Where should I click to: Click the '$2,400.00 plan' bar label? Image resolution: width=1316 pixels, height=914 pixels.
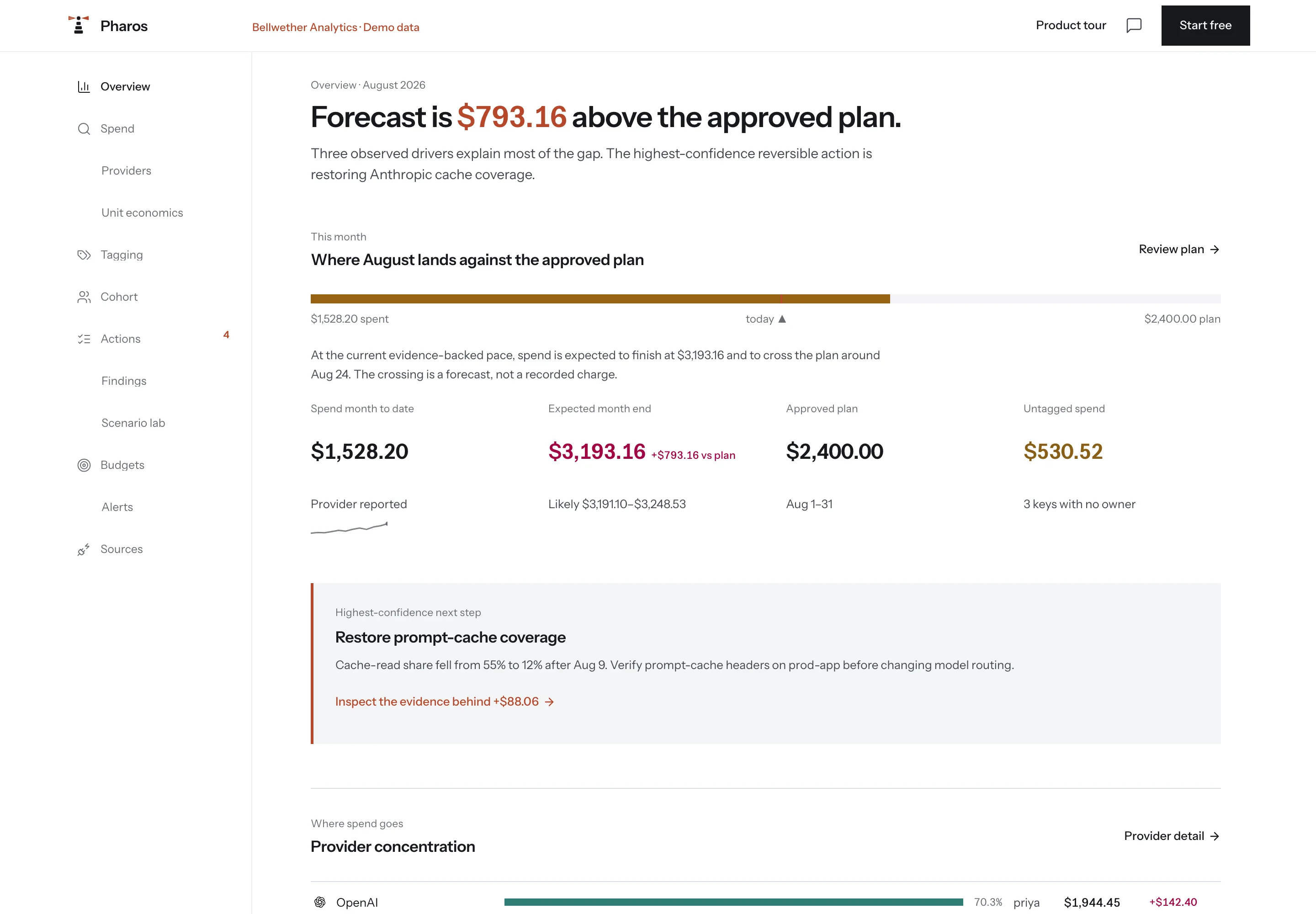click(1182, 319)
